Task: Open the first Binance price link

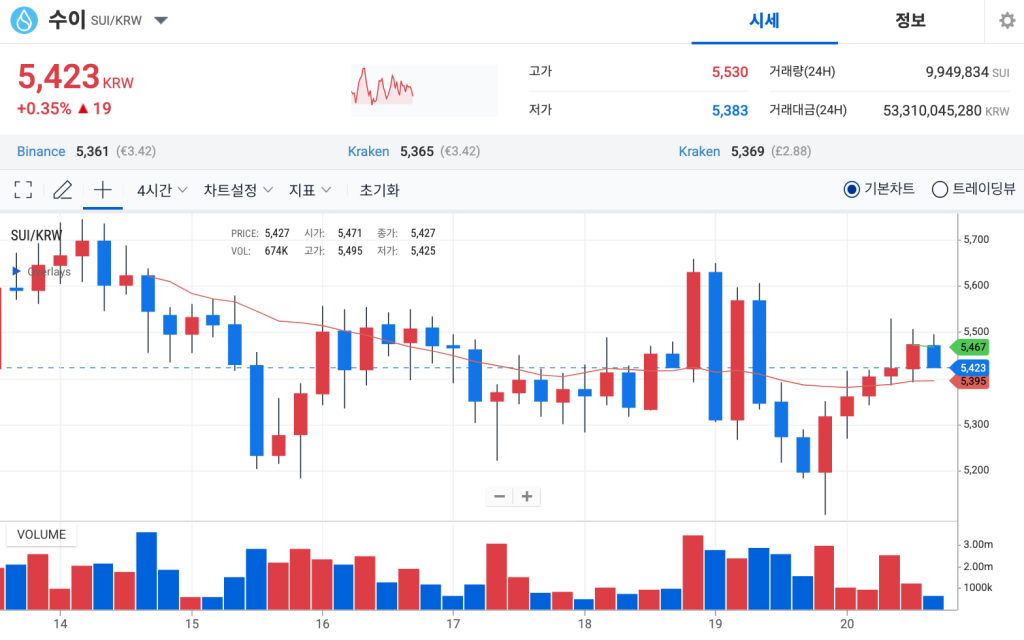Action: point(41,152)
